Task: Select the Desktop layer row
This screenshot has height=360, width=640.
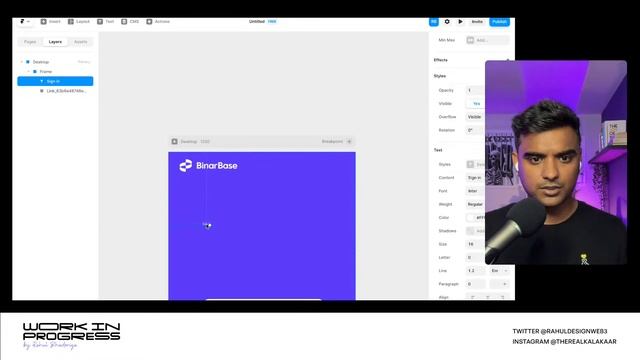Action: click(55, 62)
